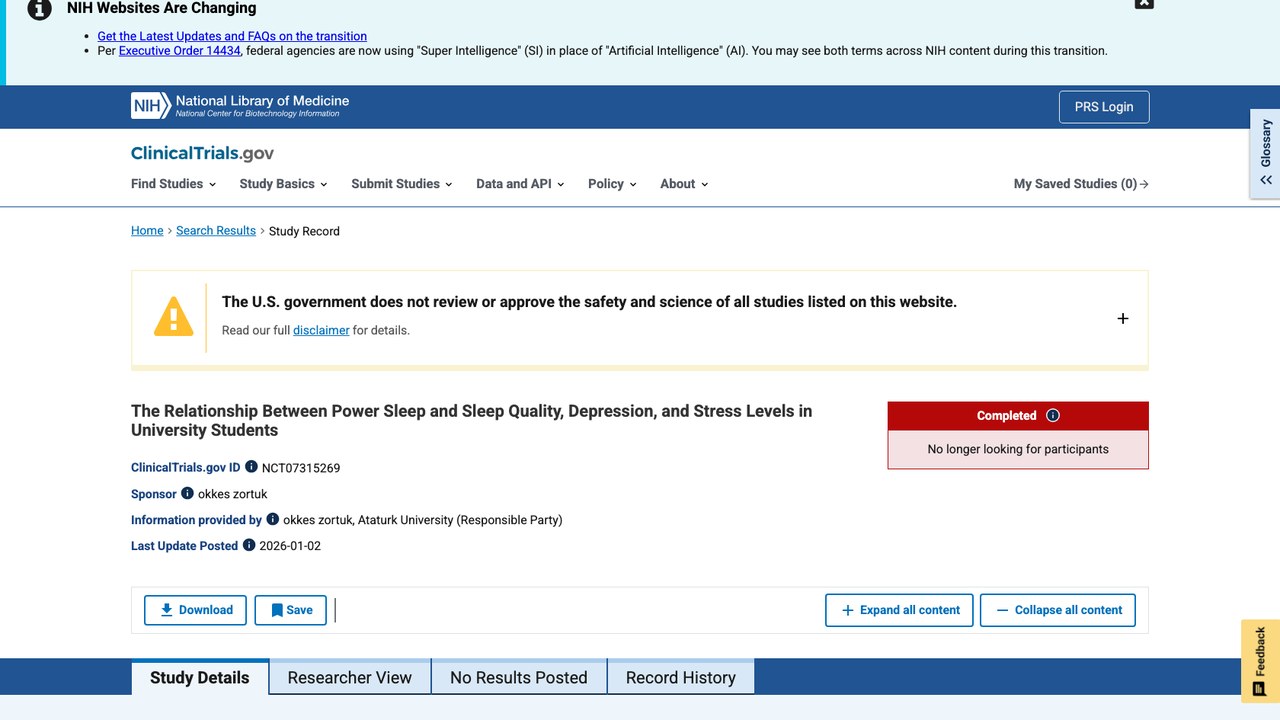Return to Search Results breadcrumb

point(216,231)
